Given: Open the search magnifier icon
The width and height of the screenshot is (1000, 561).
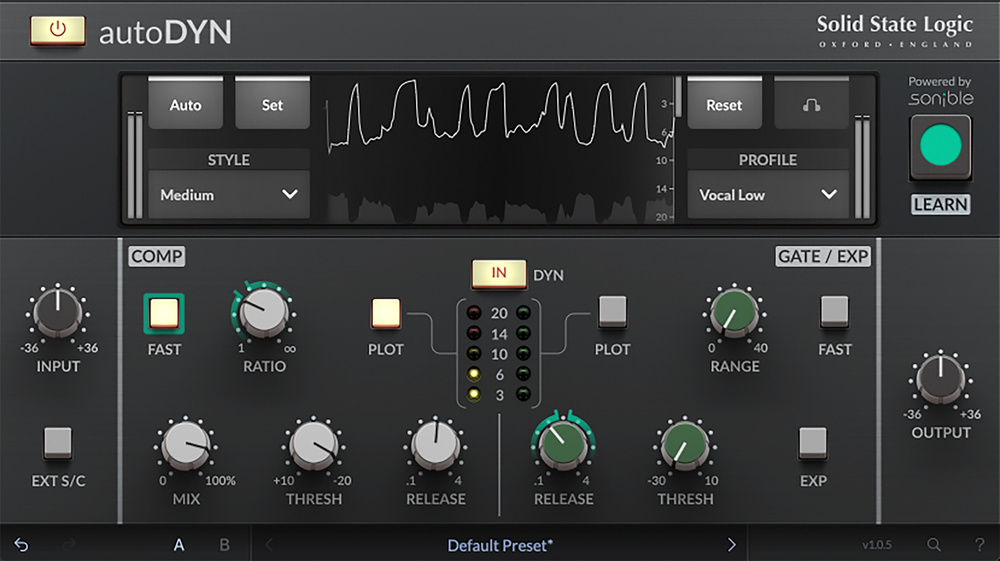Looking at the screenshot, I should point(933,545).
